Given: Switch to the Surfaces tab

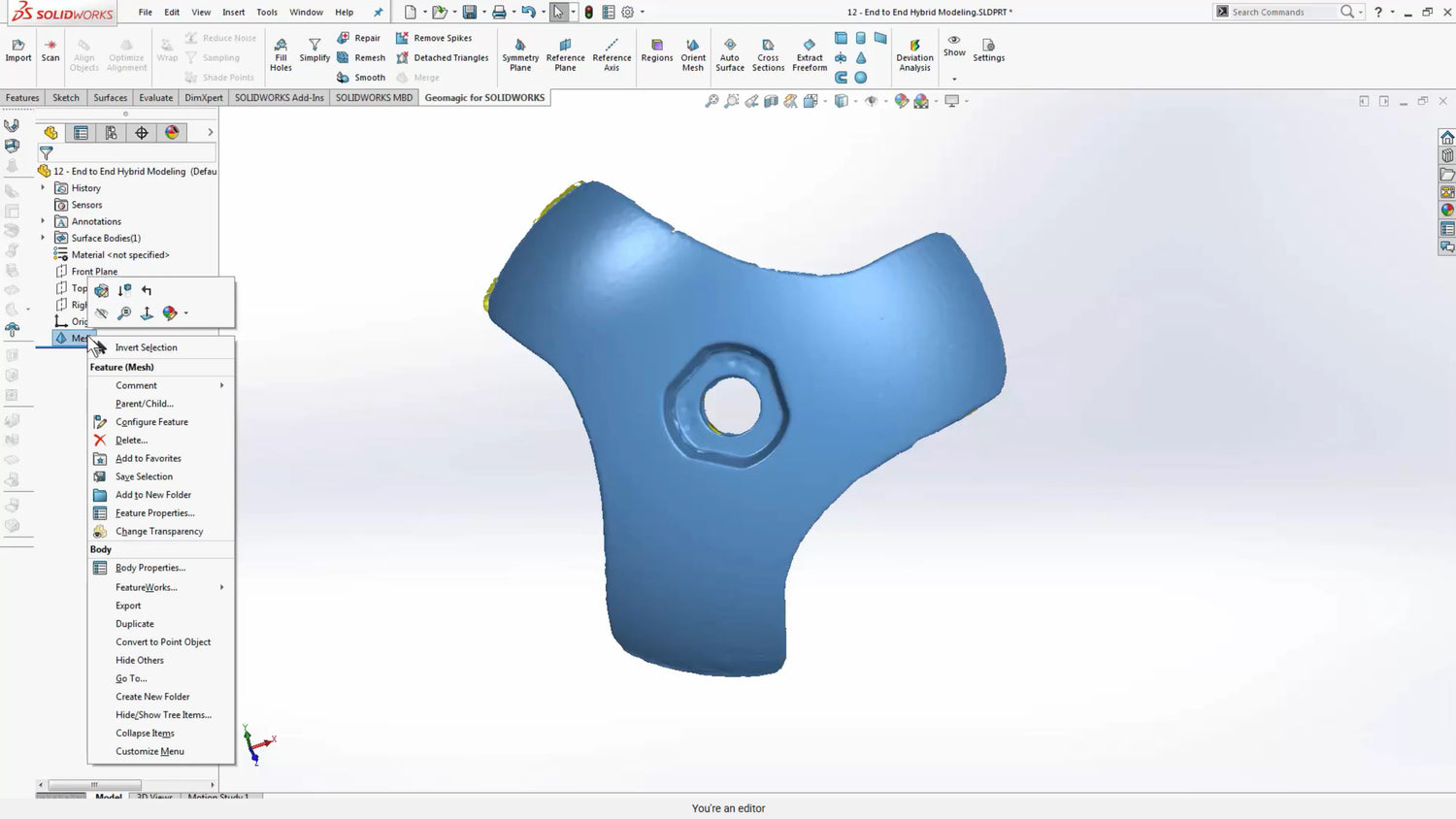Looking at the screenshot, I should click(110, 98).
